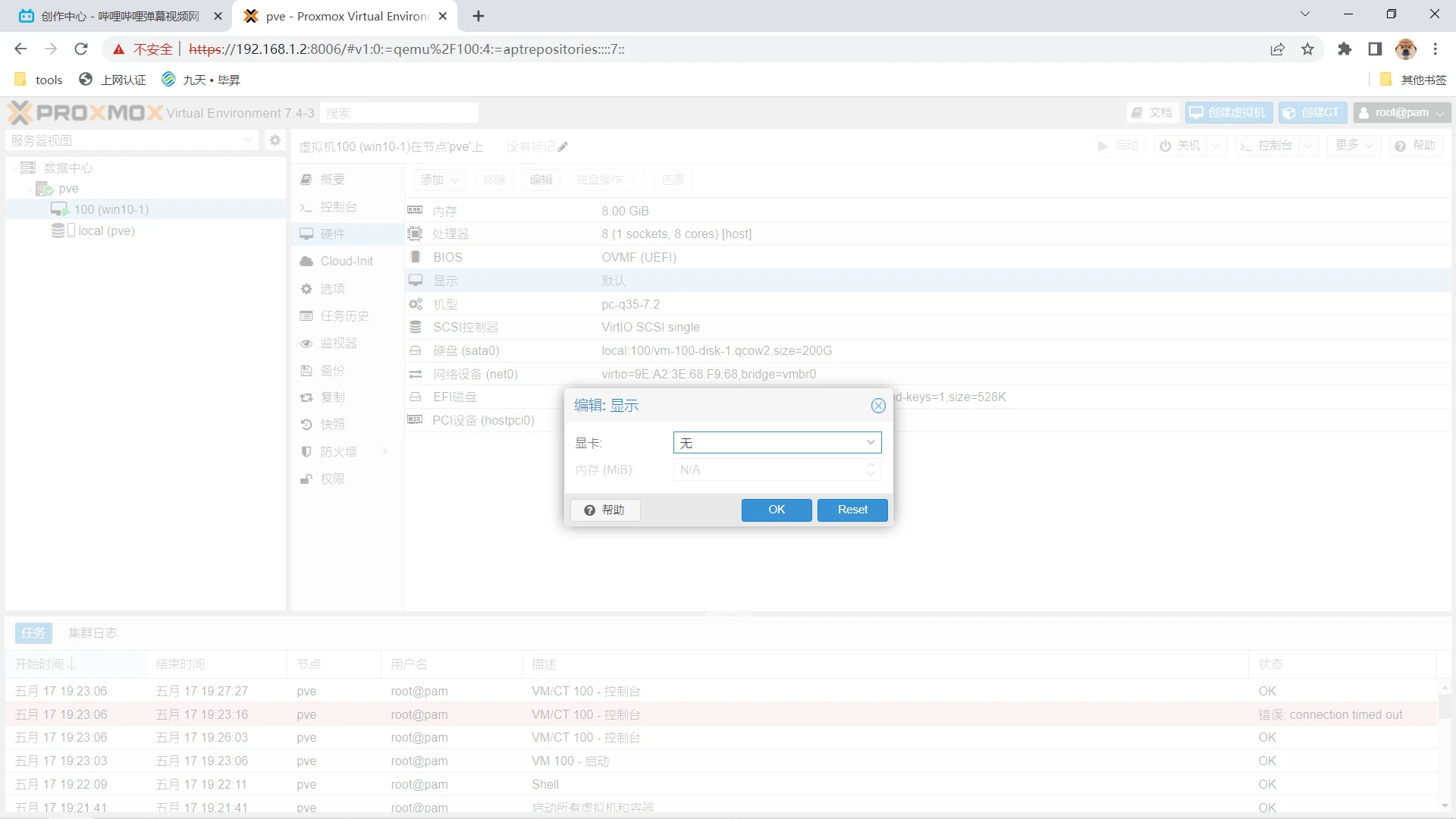1456x819 pixels.
Task: Close the 编辑: 显示 dialog
Action: point(878,406)
